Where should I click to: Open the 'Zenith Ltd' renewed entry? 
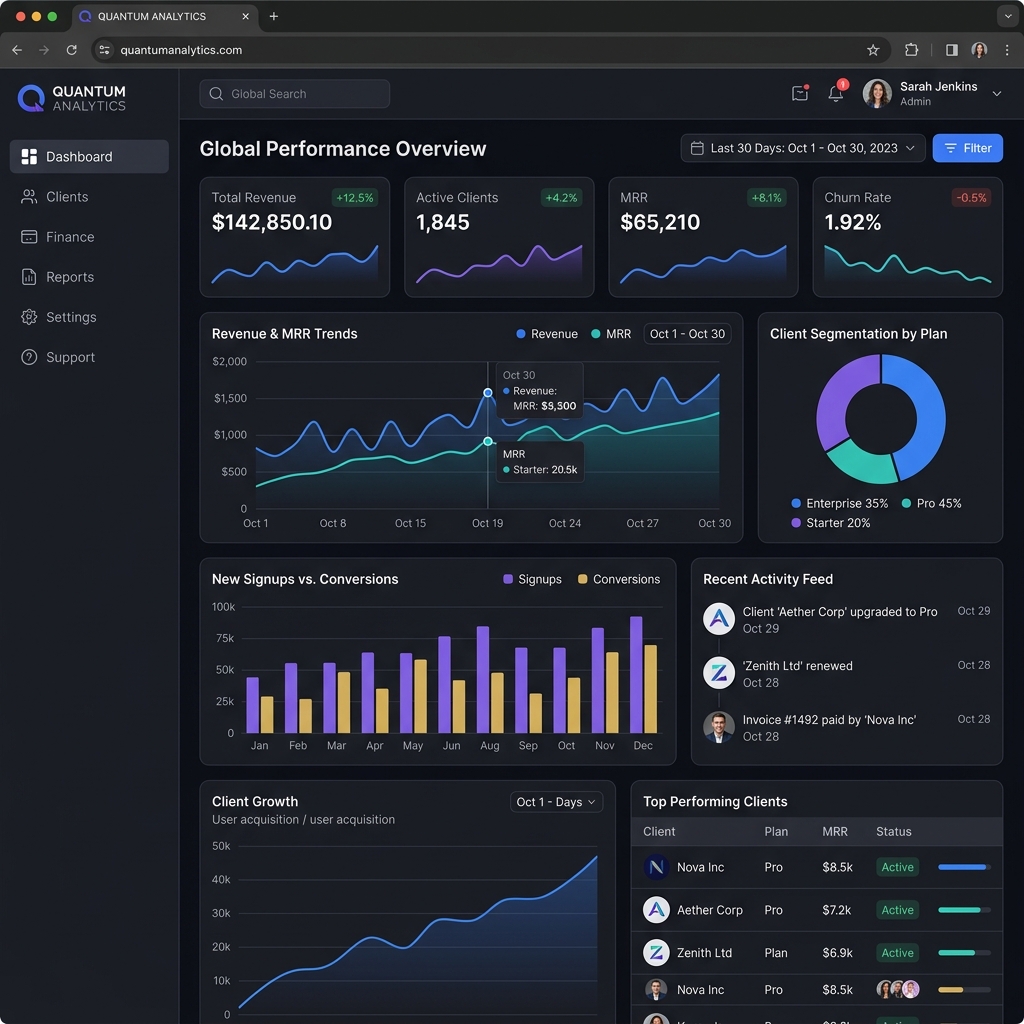coord(846,673)
